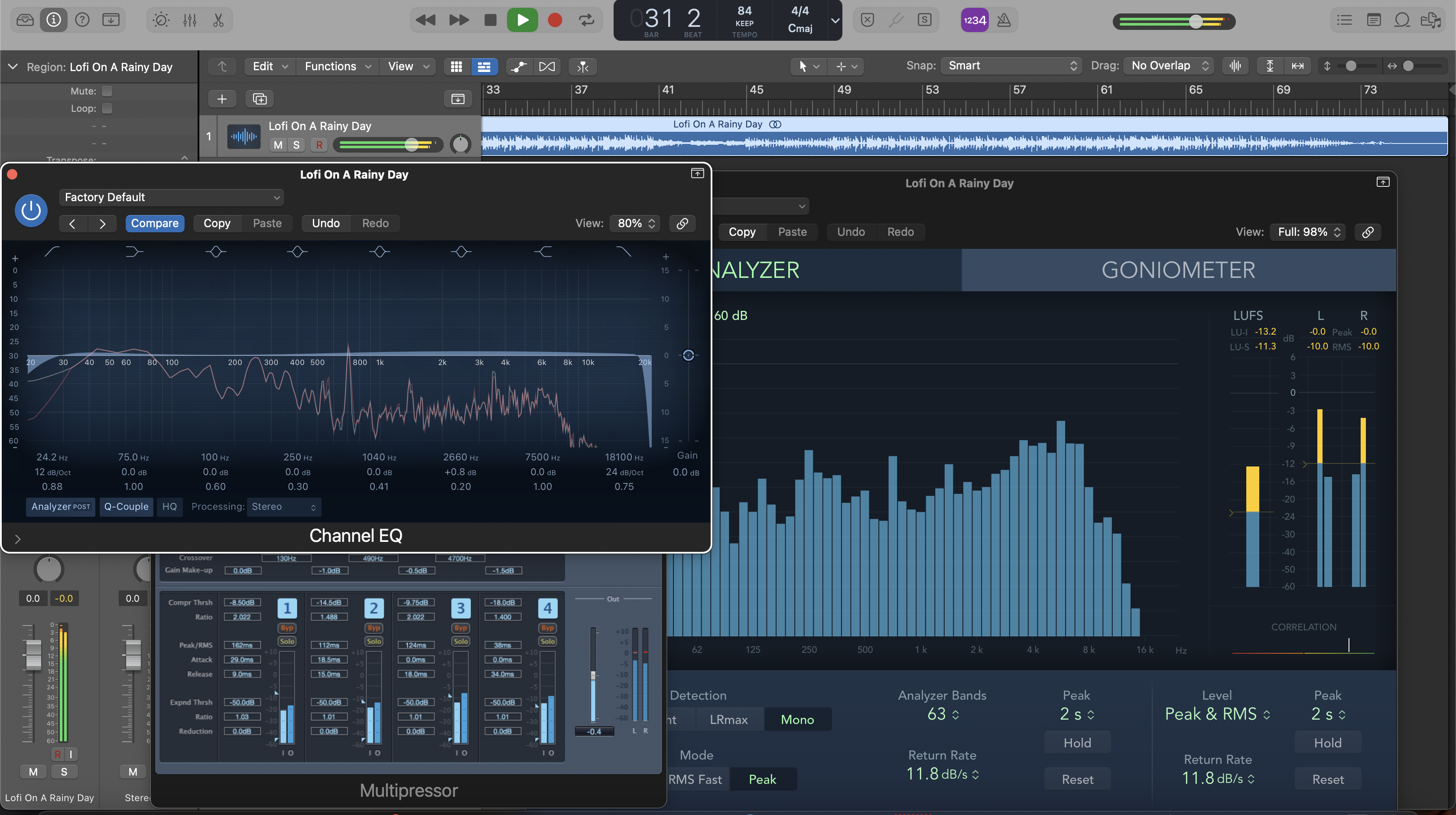1456x815 pixels.
Task: Click Reset under Level Peak
Action: 1328,779
